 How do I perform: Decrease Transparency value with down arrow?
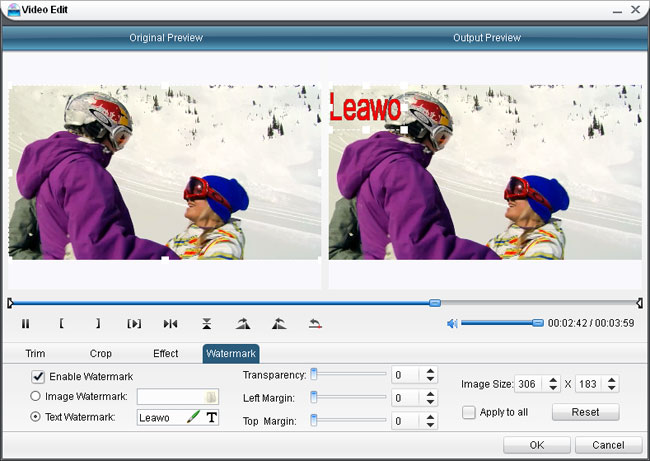point(430,379)
